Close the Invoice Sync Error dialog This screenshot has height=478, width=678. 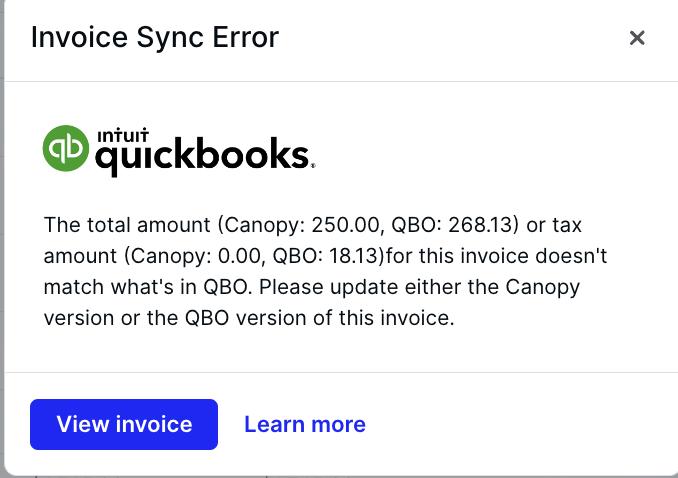[x=637, y=38]
